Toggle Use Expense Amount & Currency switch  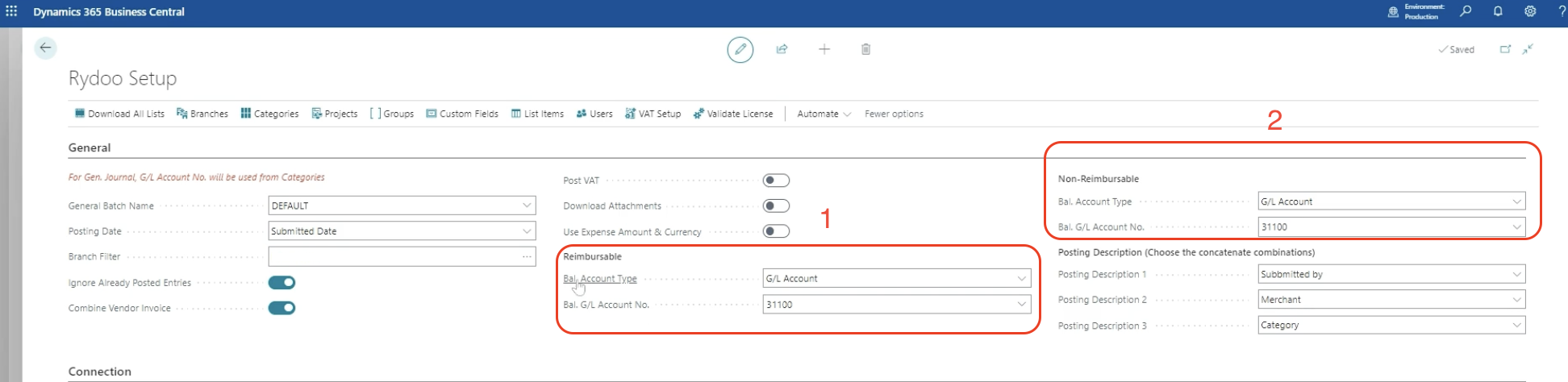click(776, 231)
